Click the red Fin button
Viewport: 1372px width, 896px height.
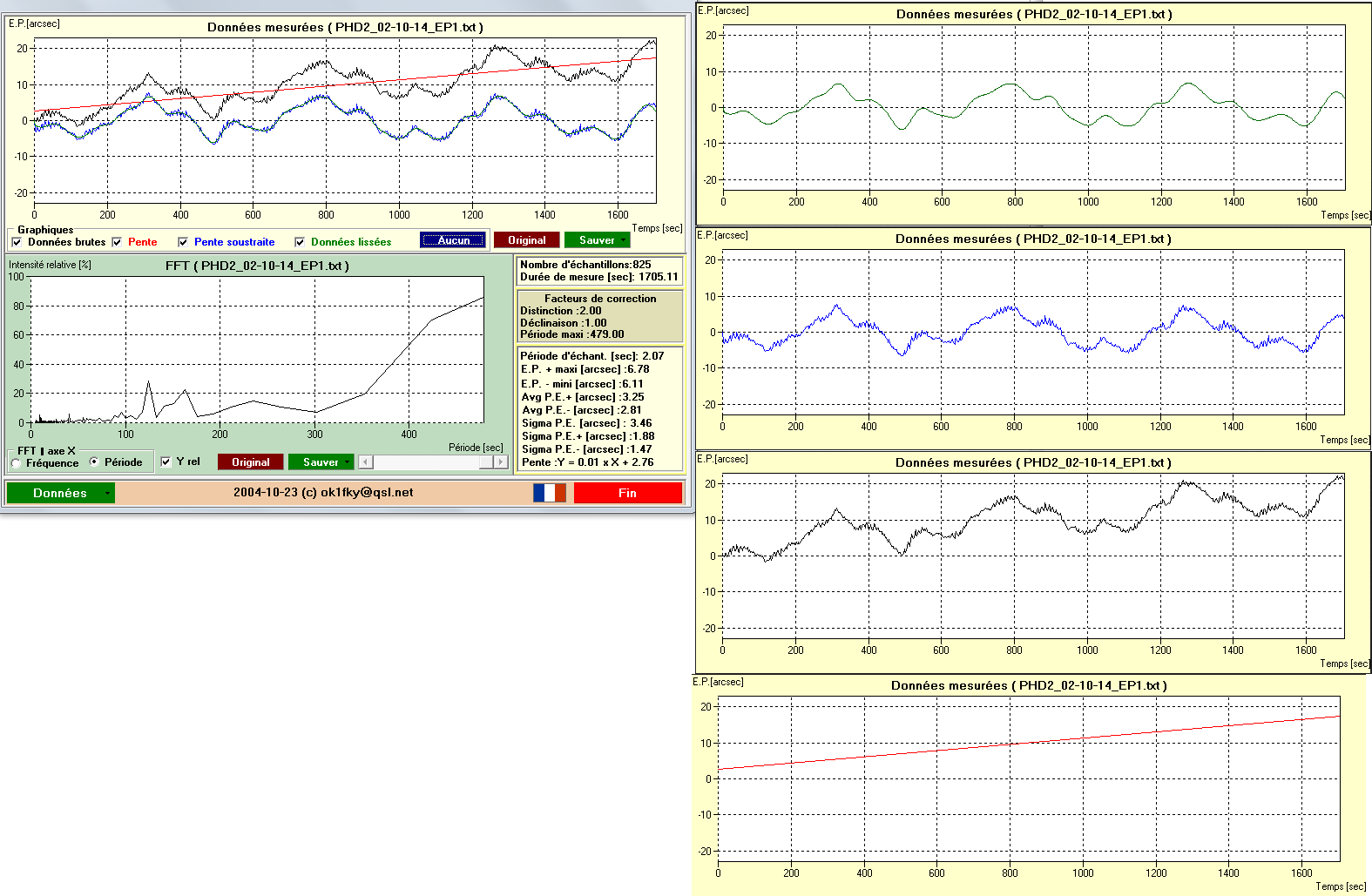click(627, 493)
